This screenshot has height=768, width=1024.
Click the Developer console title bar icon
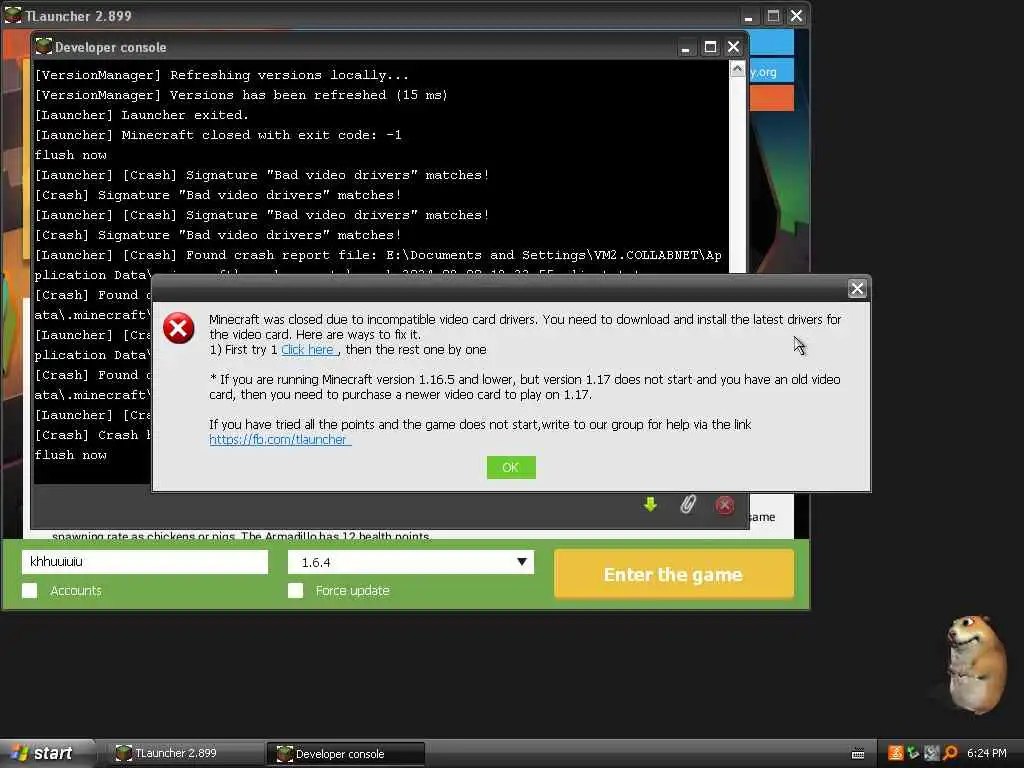[x=44, y=46]
